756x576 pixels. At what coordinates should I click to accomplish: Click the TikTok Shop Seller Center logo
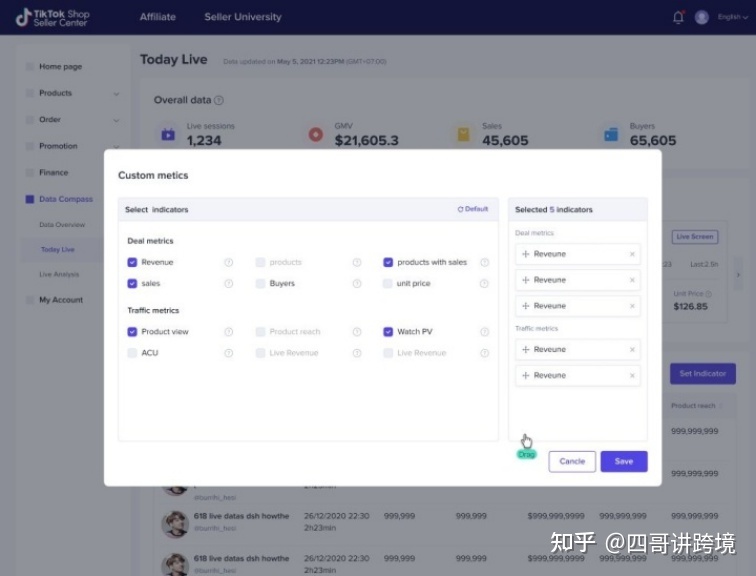[52, 17]
